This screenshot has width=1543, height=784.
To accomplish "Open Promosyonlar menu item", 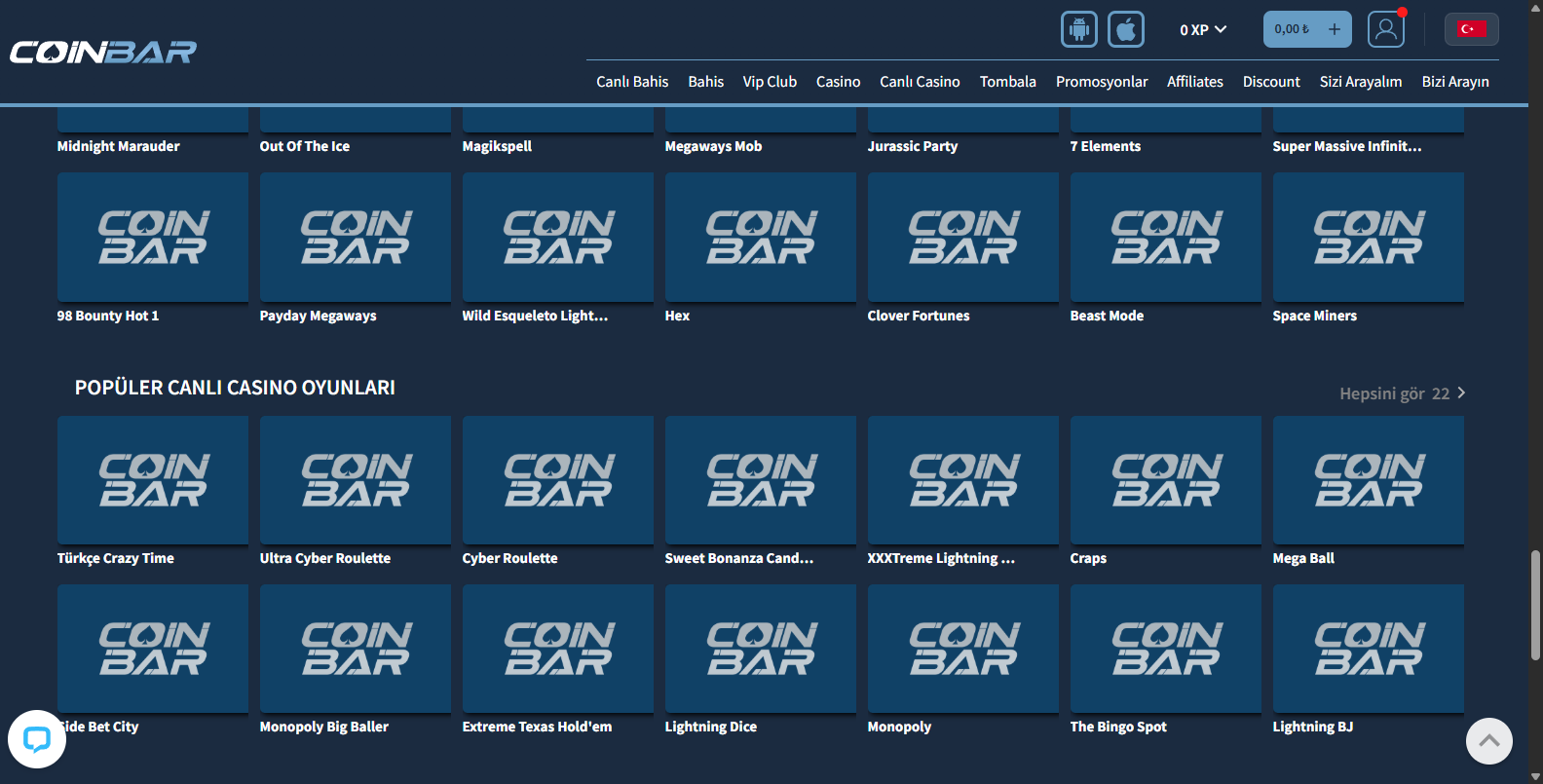I will pos(1102,82).
